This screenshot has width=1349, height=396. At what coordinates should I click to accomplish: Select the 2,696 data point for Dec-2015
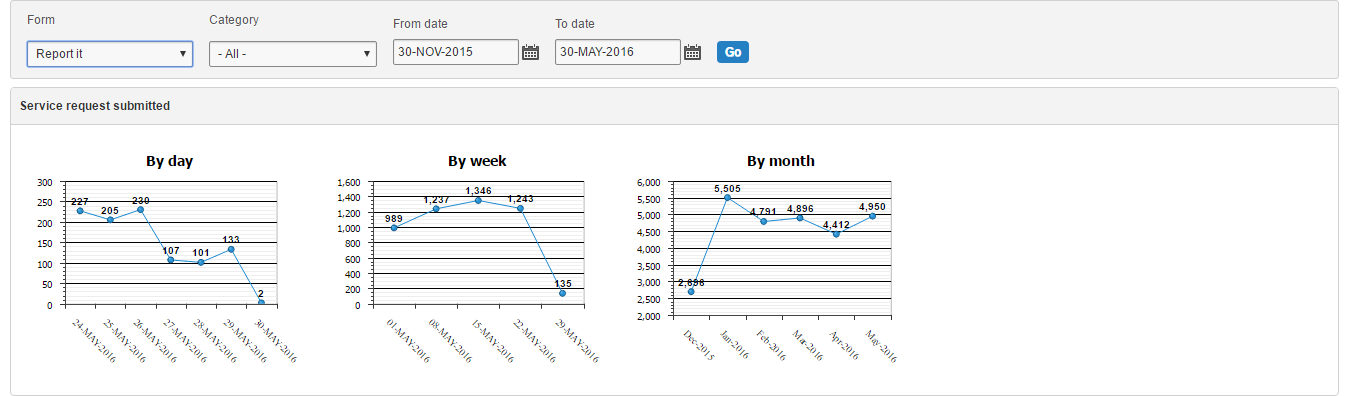point(691,292)
